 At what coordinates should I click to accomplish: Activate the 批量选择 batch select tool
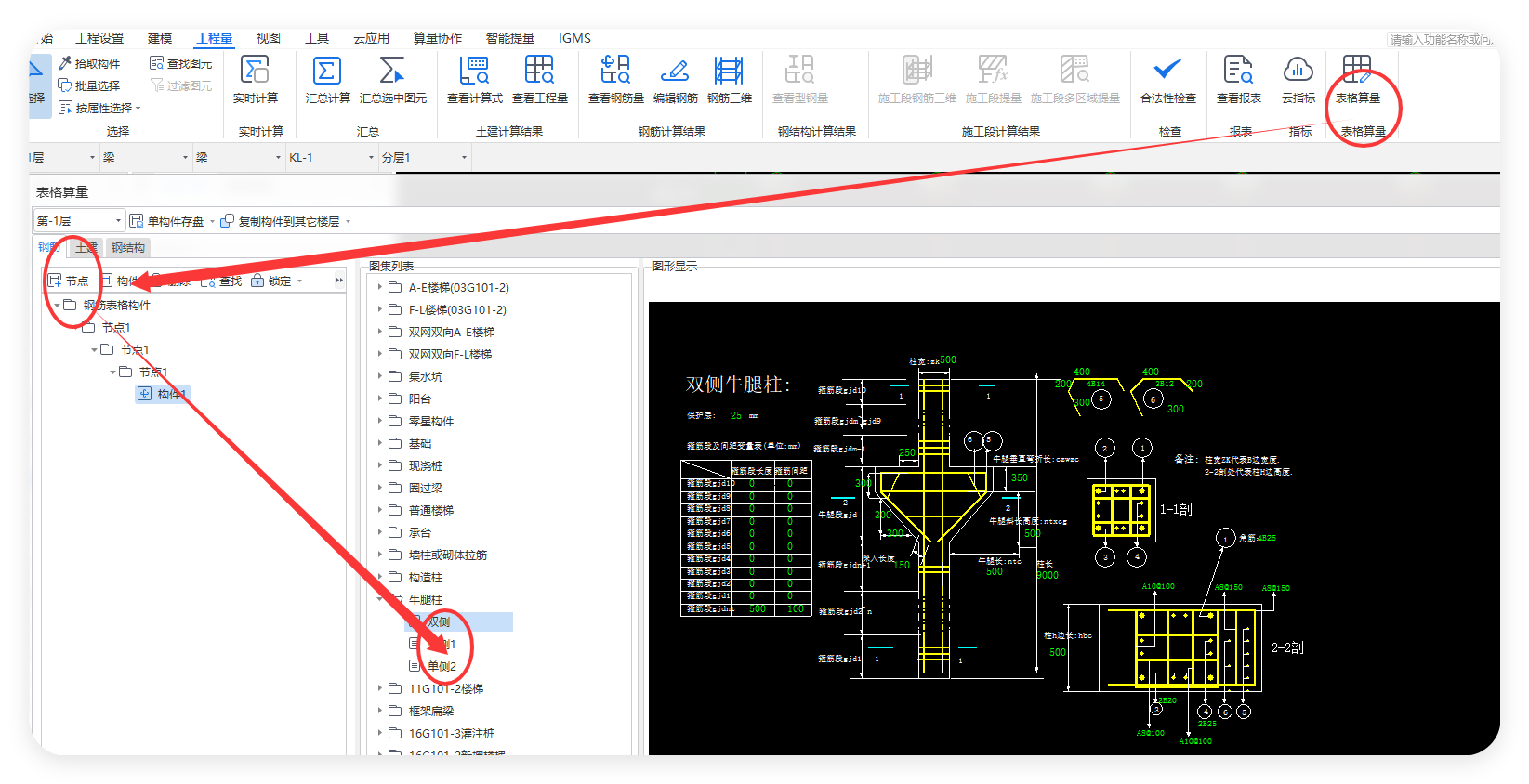(89, 85)
